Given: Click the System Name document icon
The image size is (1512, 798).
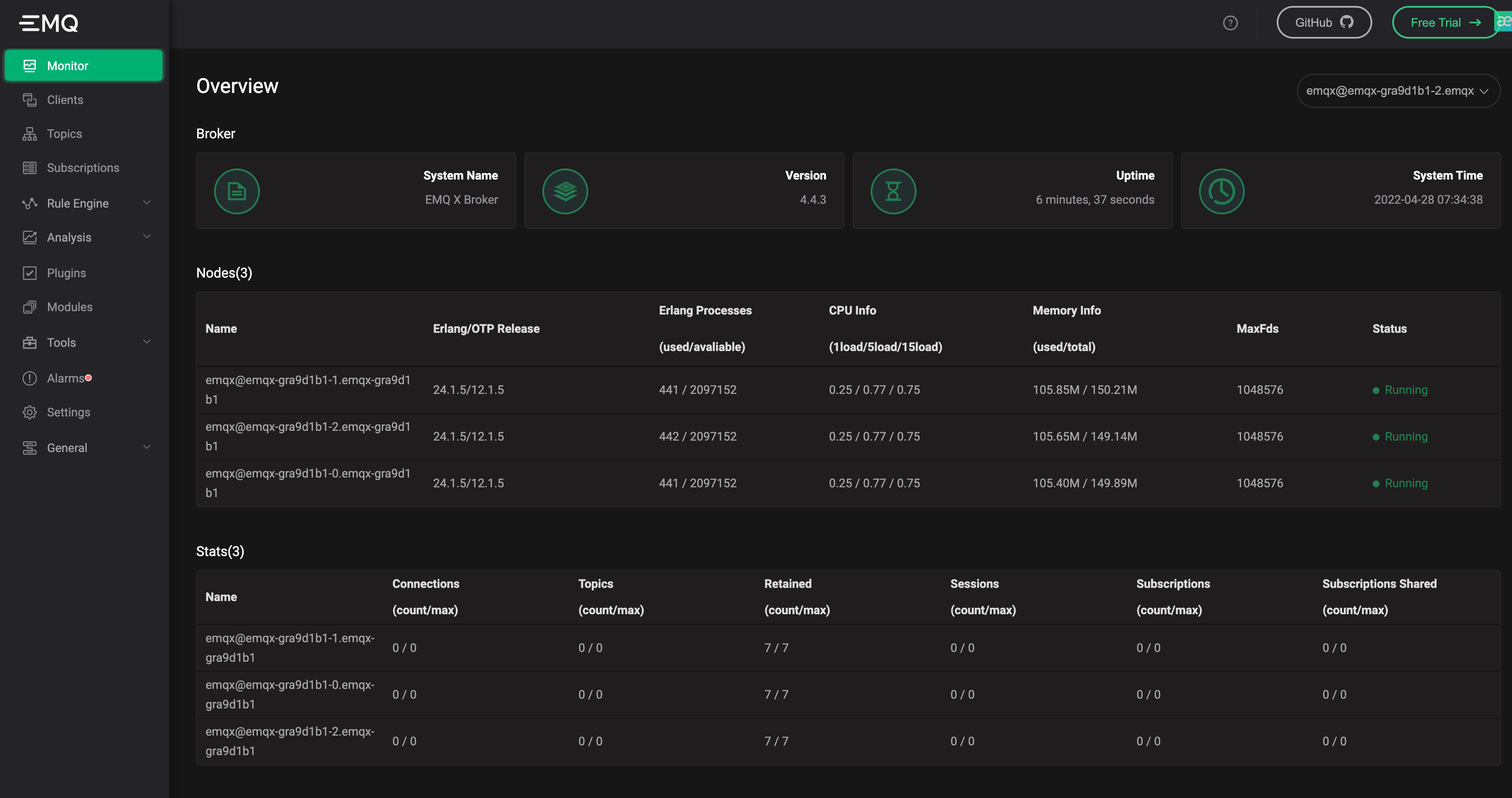Looking at the screenshot, I should click(237, 191).
